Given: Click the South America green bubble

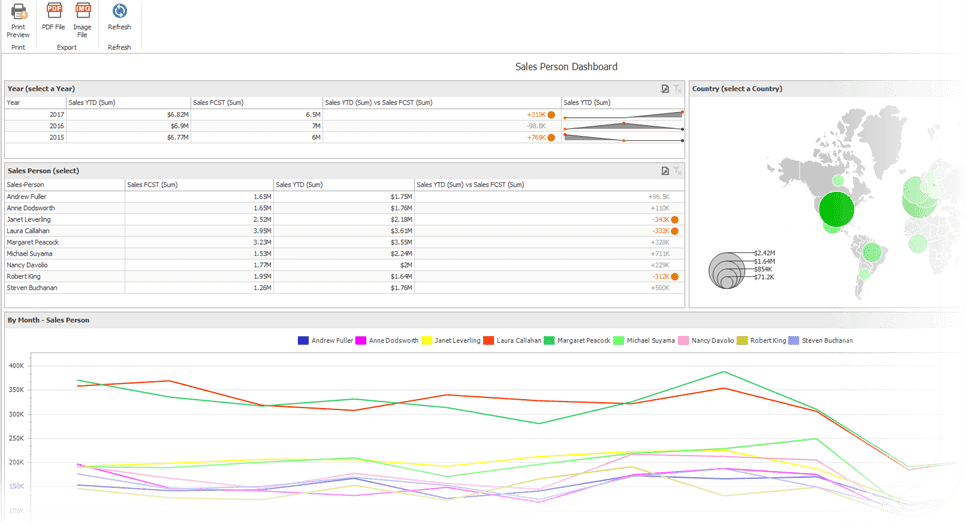Looking at the screenshot, I should coord(872,252).
